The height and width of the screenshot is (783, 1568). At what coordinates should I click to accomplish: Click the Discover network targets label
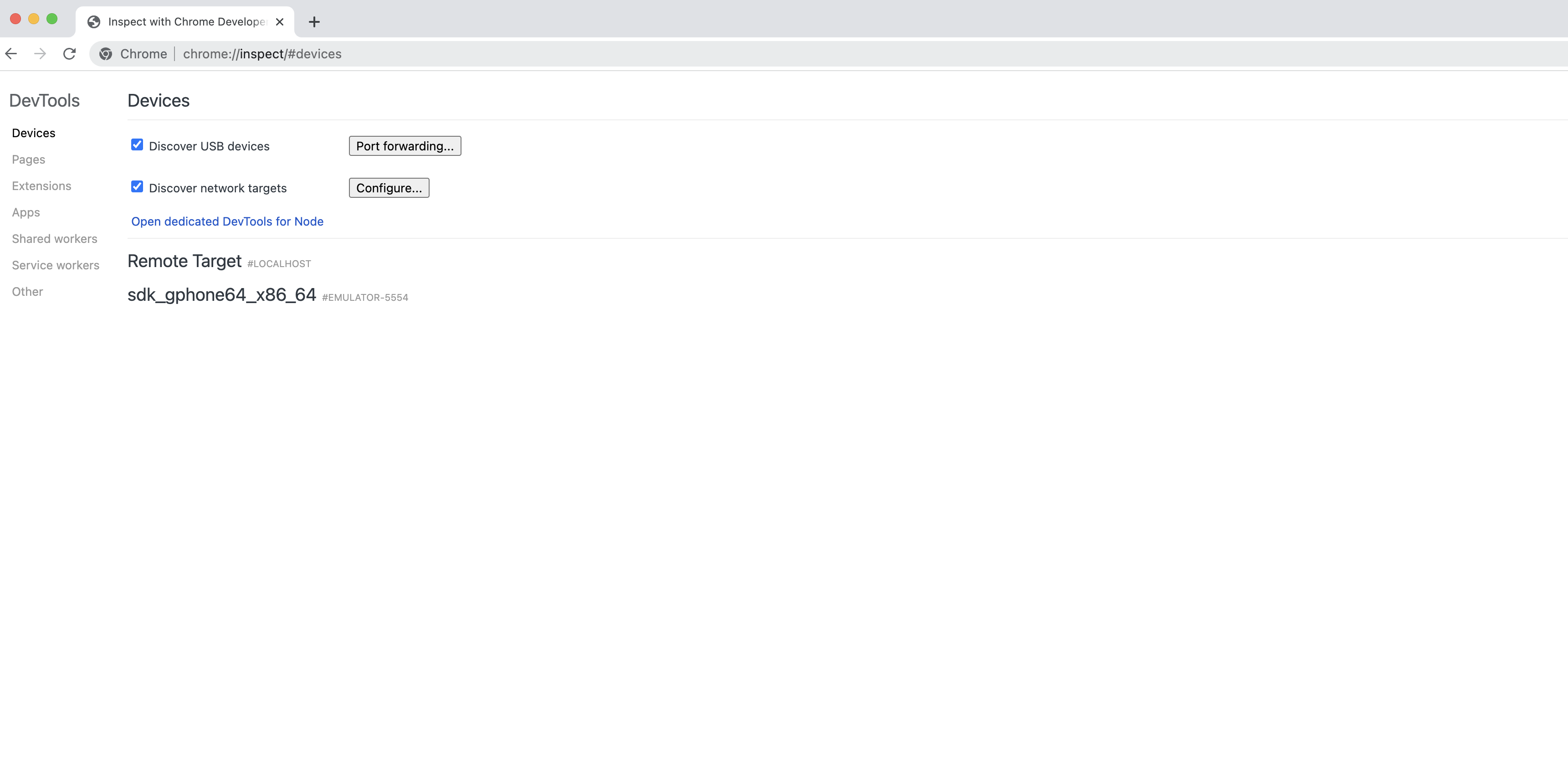[x=218, y=188]
